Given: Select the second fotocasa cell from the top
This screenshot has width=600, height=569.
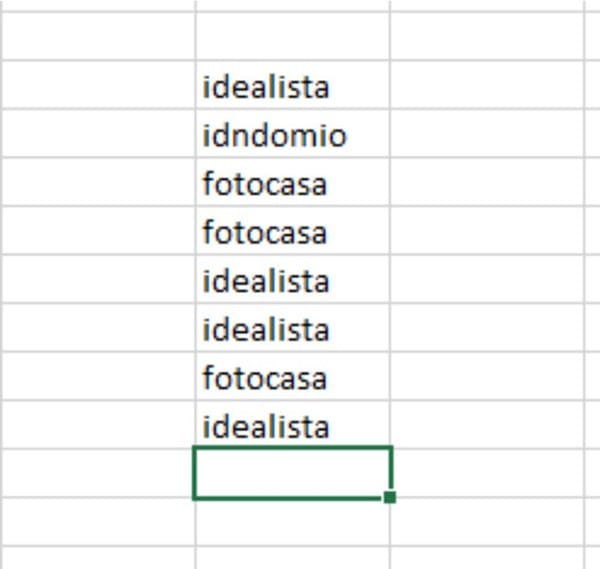Looking at the screenshot, I should [x=292, y=232].
